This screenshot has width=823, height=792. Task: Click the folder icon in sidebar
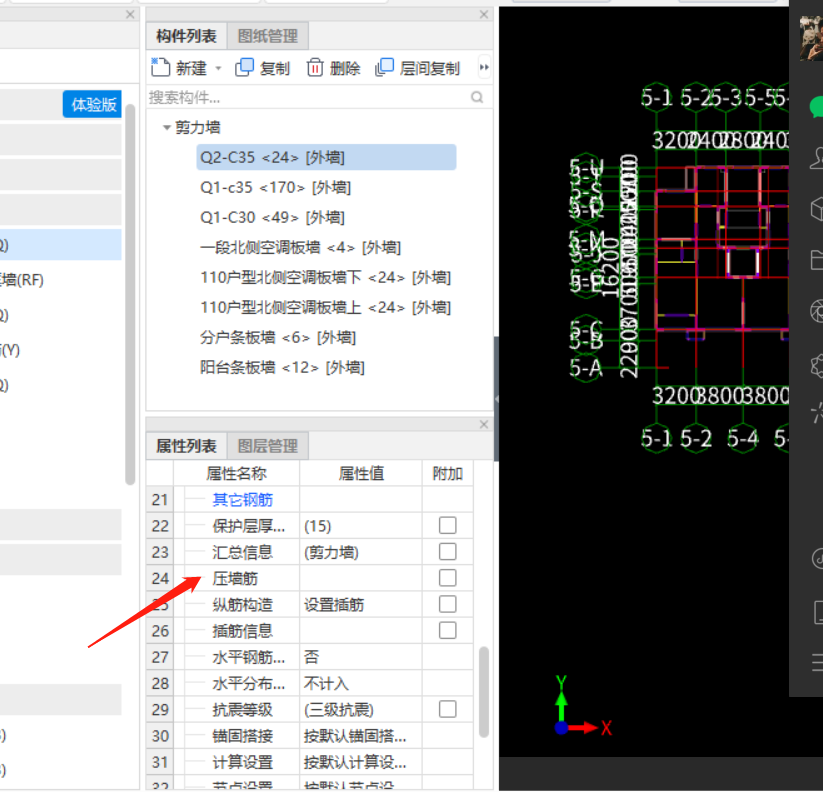[x=817, y=260]
